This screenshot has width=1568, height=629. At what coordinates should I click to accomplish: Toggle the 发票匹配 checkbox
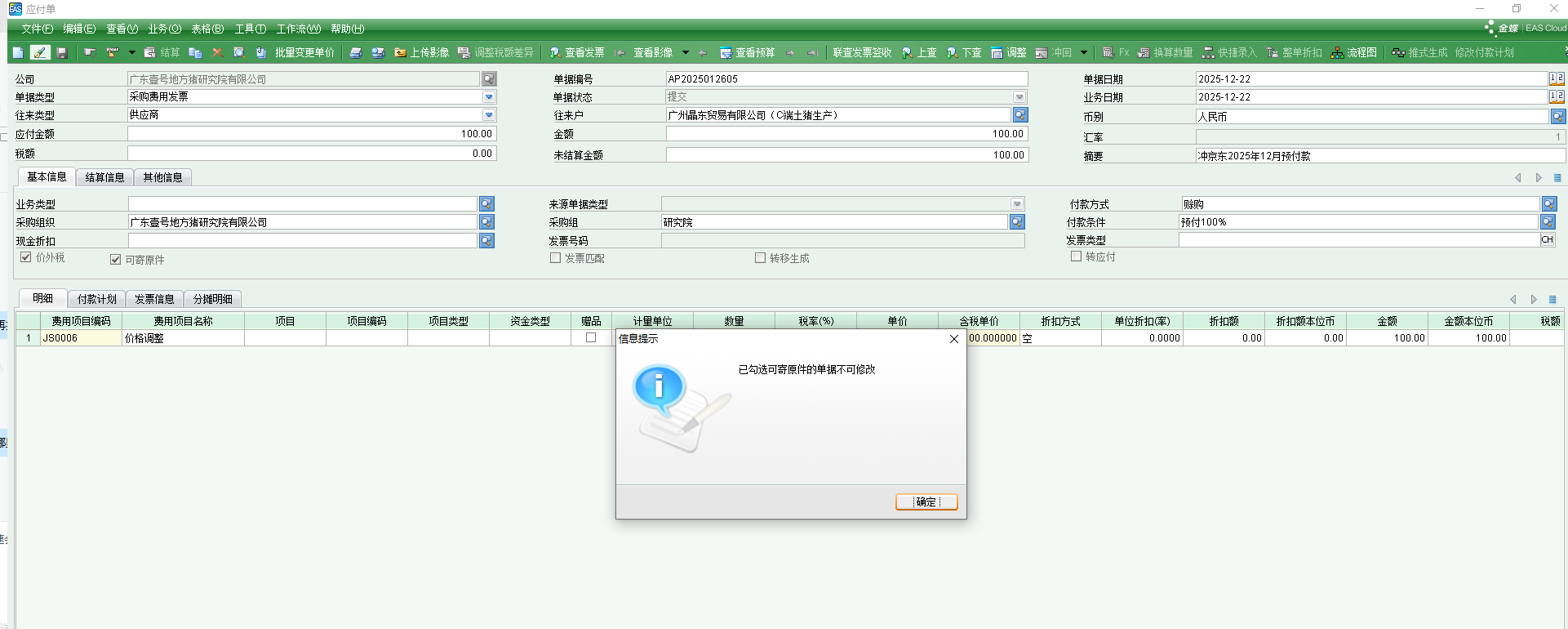tap(555, 258)
